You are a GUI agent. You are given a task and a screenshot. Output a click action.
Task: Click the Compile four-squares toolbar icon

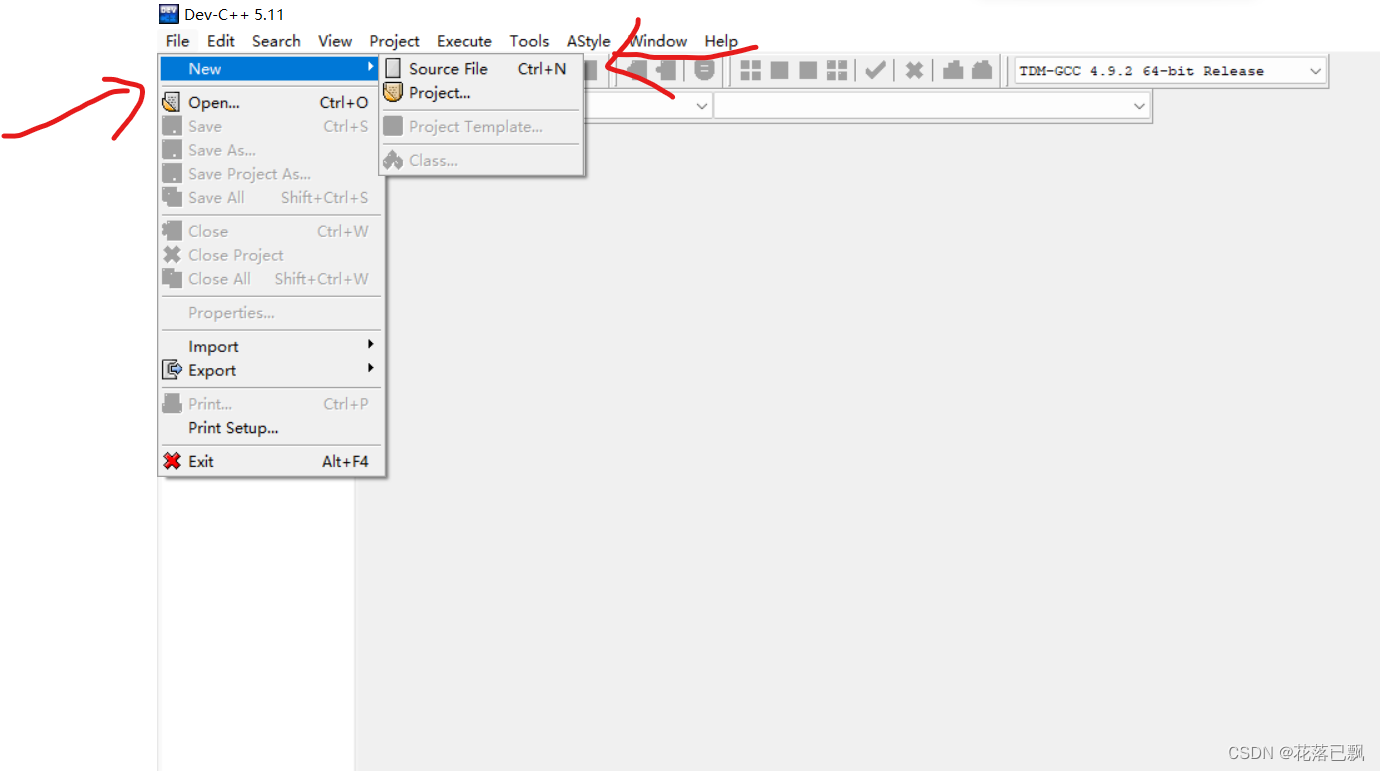pyautogui.click(x=750, y=70)
